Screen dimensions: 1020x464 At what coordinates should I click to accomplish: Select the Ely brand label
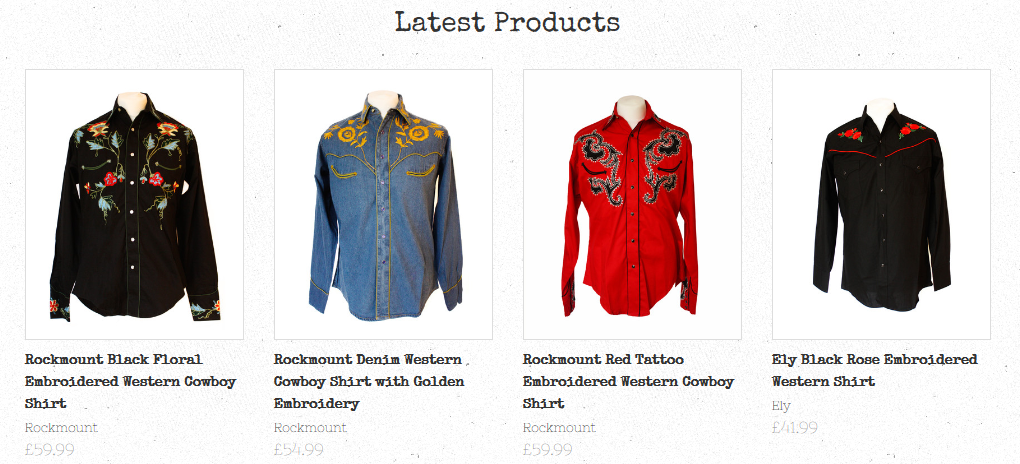[781, 406]
